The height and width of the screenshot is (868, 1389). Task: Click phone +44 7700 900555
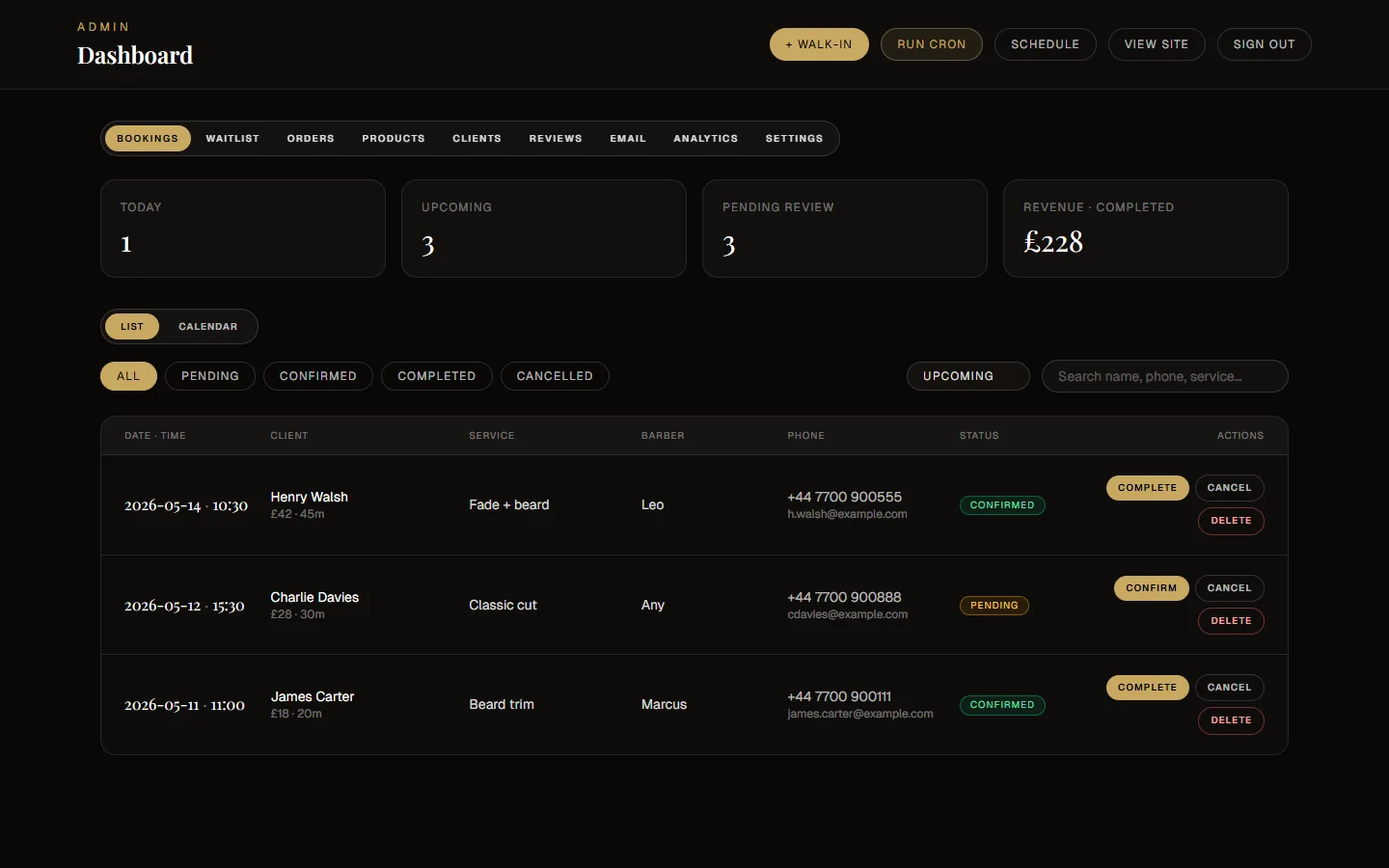point(844,497)
